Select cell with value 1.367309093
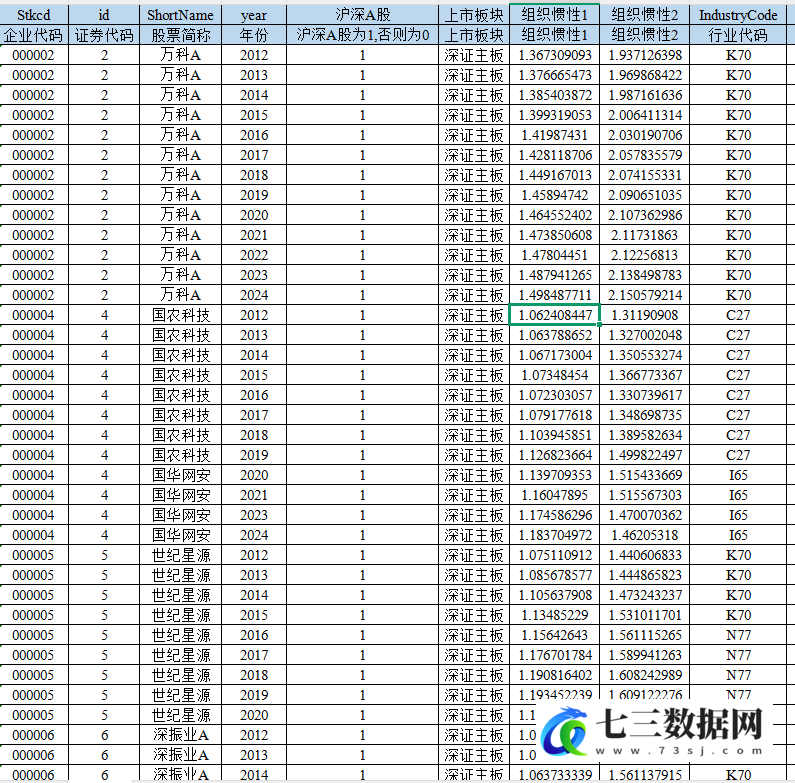Viewport: 795px width, 783px height. pos(555,55)
